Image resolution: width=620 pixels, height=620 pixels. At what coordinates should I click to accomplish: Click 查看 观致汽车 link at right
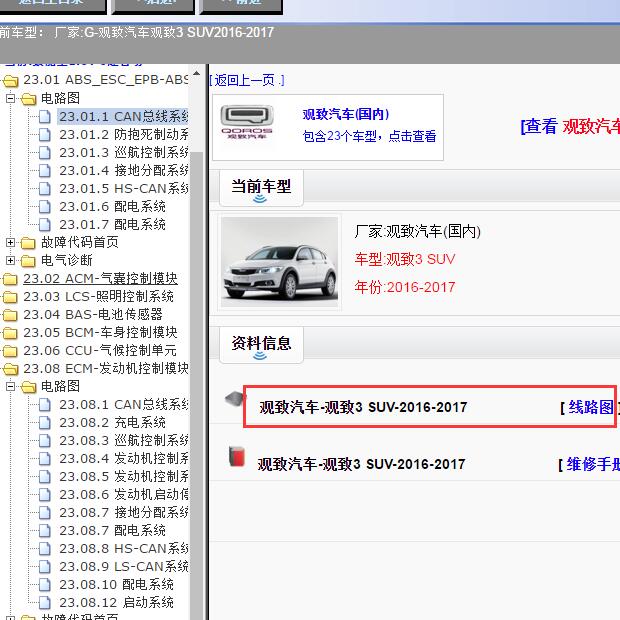pyautogui.click(x=570, y=127)
